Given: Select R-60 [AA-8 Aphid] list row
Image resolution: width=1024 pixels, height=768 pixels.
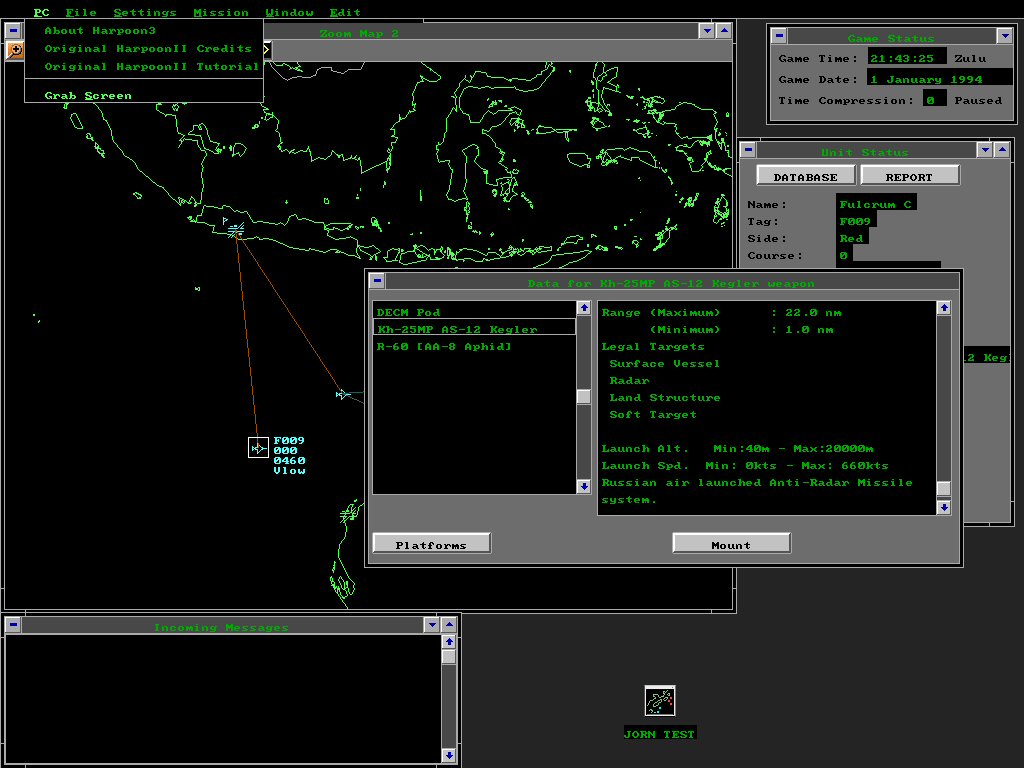Looking at the screenshot, I should [474, 346].
